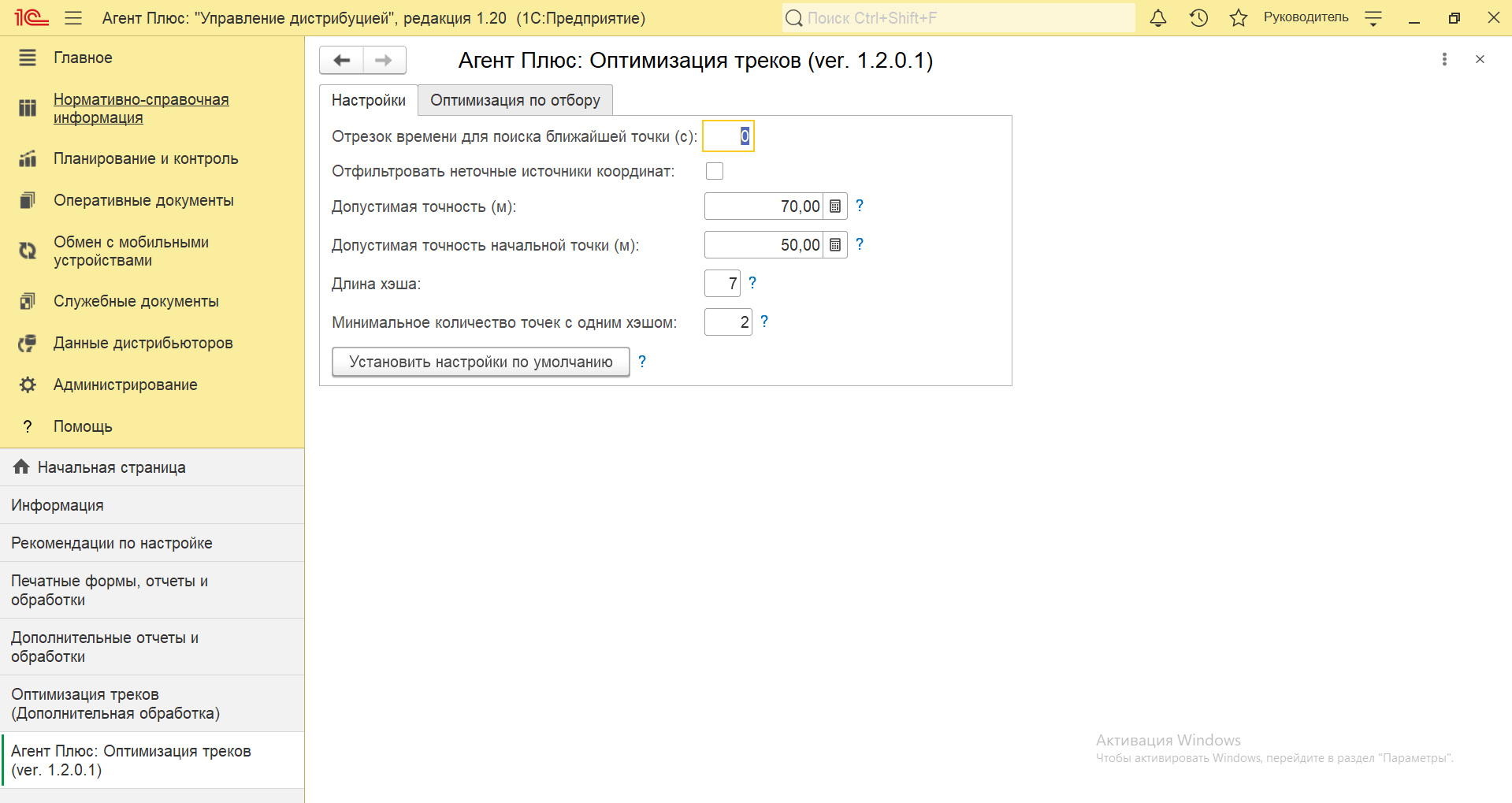Enable filtering of inaccurate coordinate sources

(715, 171)
